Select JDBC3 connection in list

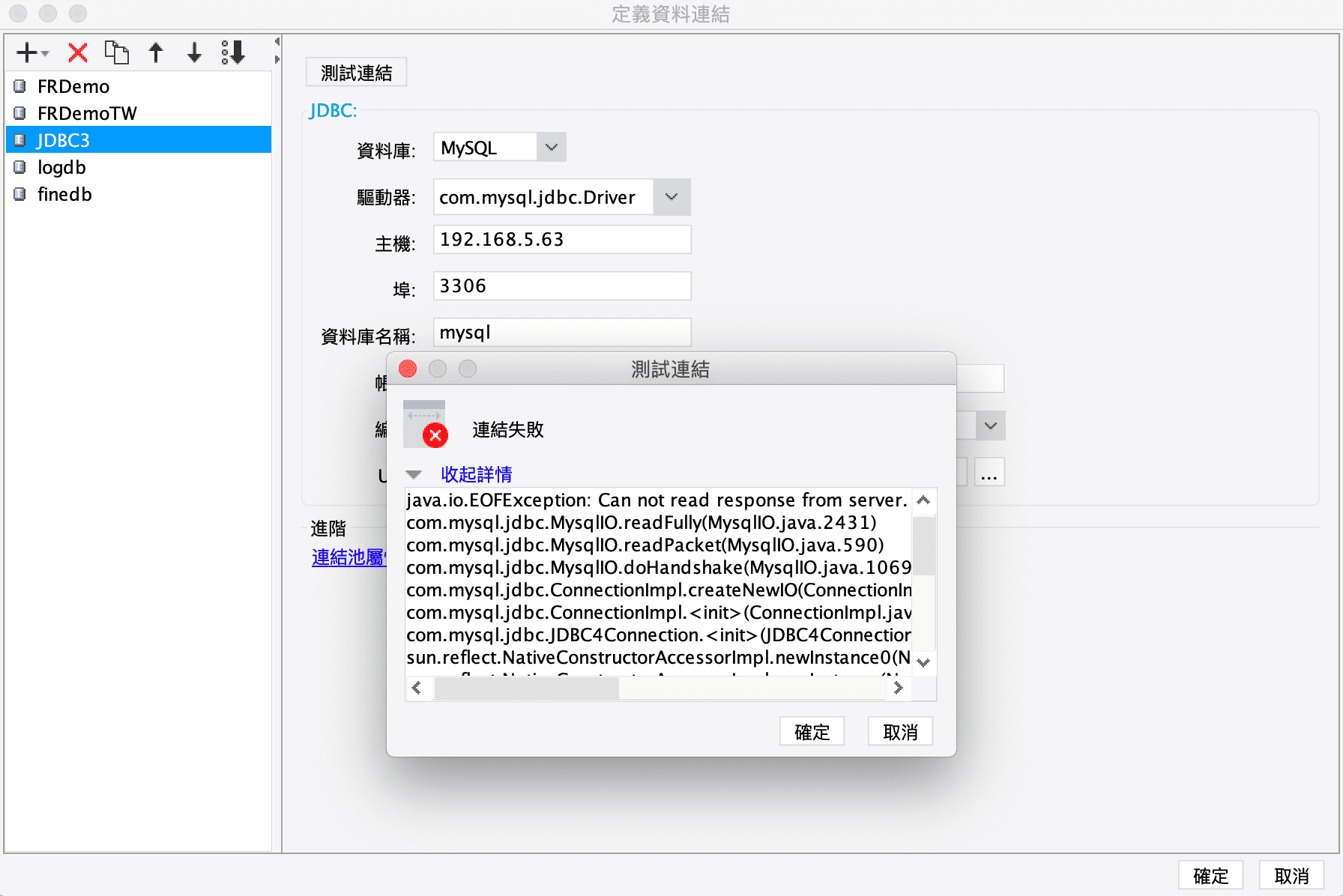(139, 140)
